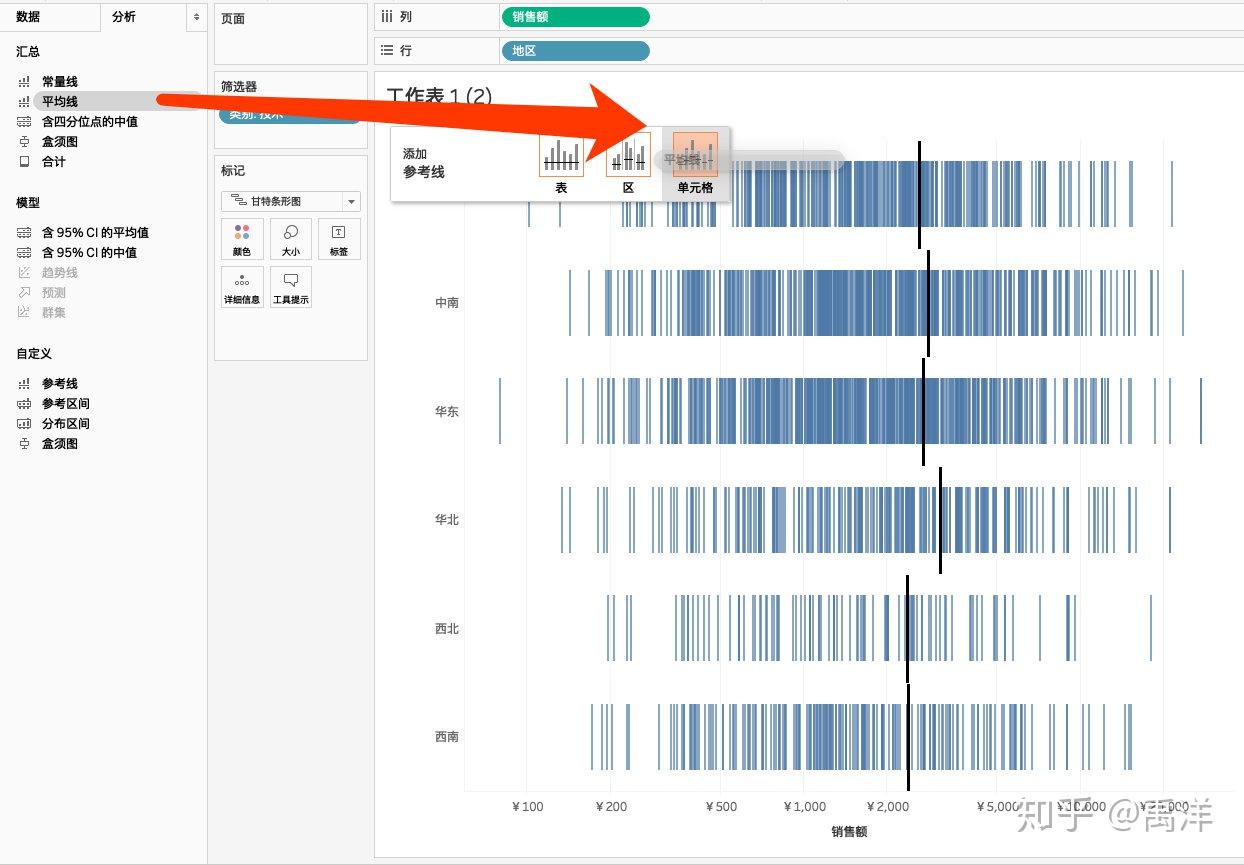Drop the reference line on the 表 scope icon
The image size is (1244, 865).
pos(560,155)
